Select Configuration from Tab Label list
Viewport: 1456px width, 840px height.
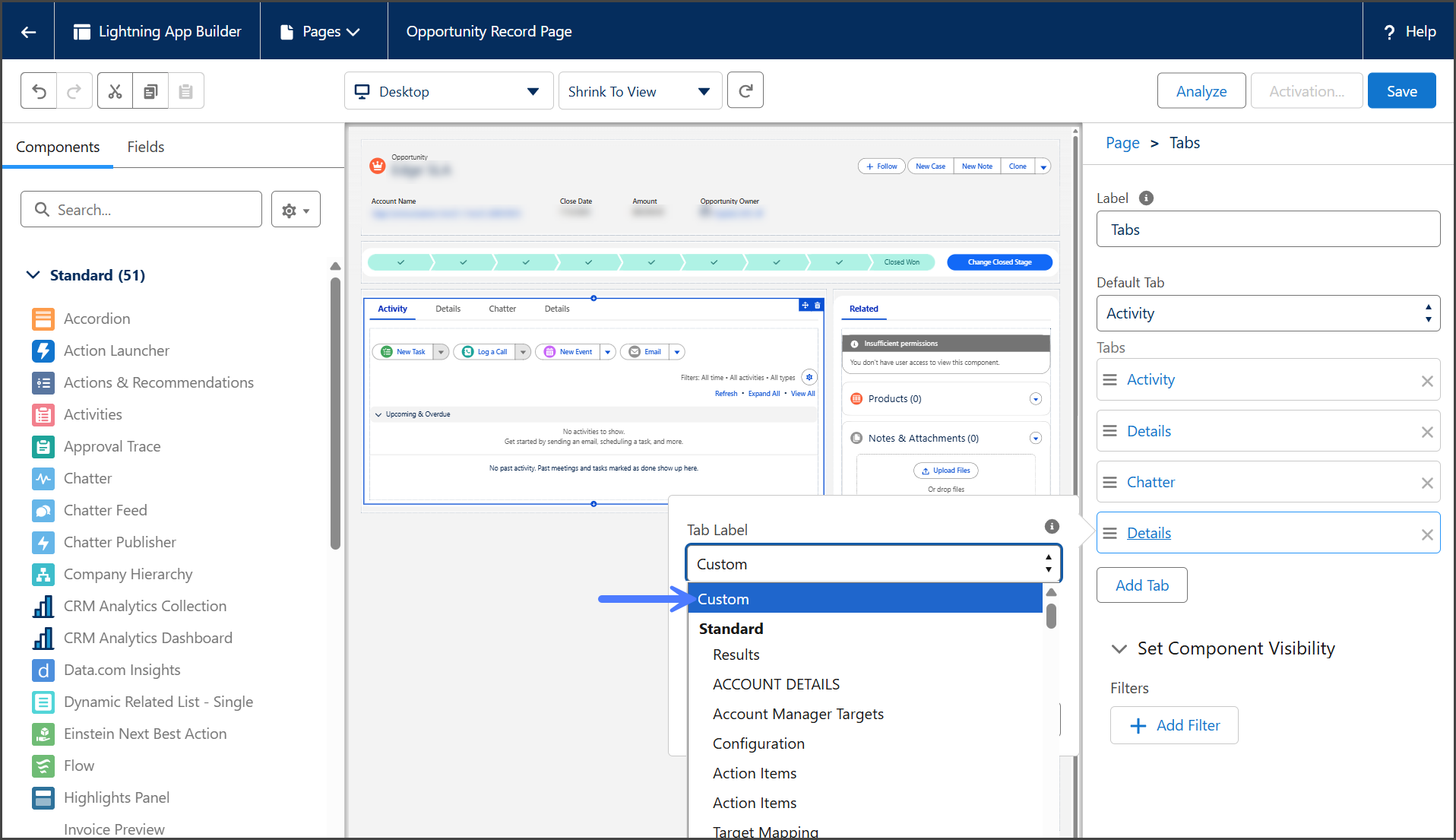(x=758, y=743)
